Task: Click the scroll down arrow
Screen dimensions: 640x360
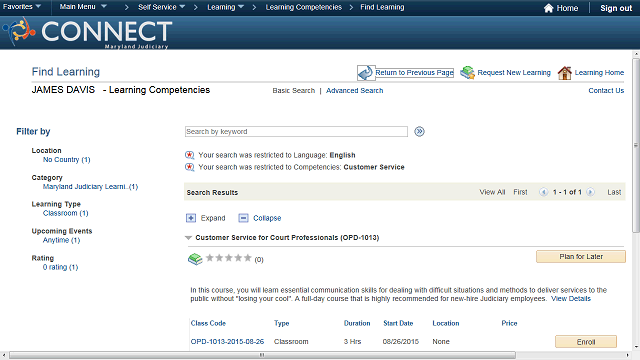Action: pos(636,347)
